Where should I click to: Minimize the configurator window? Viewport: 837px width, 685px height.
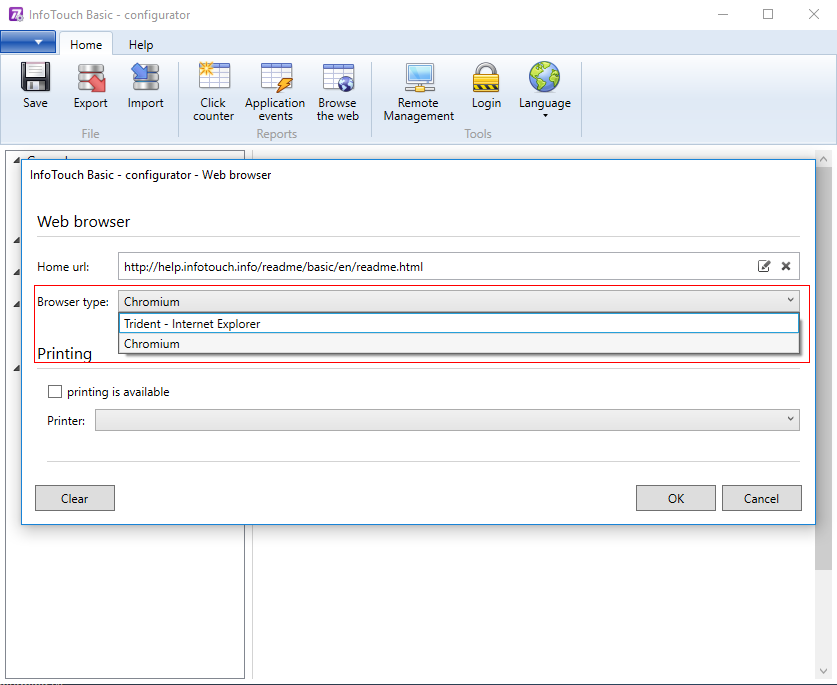[x=723, y=14]
